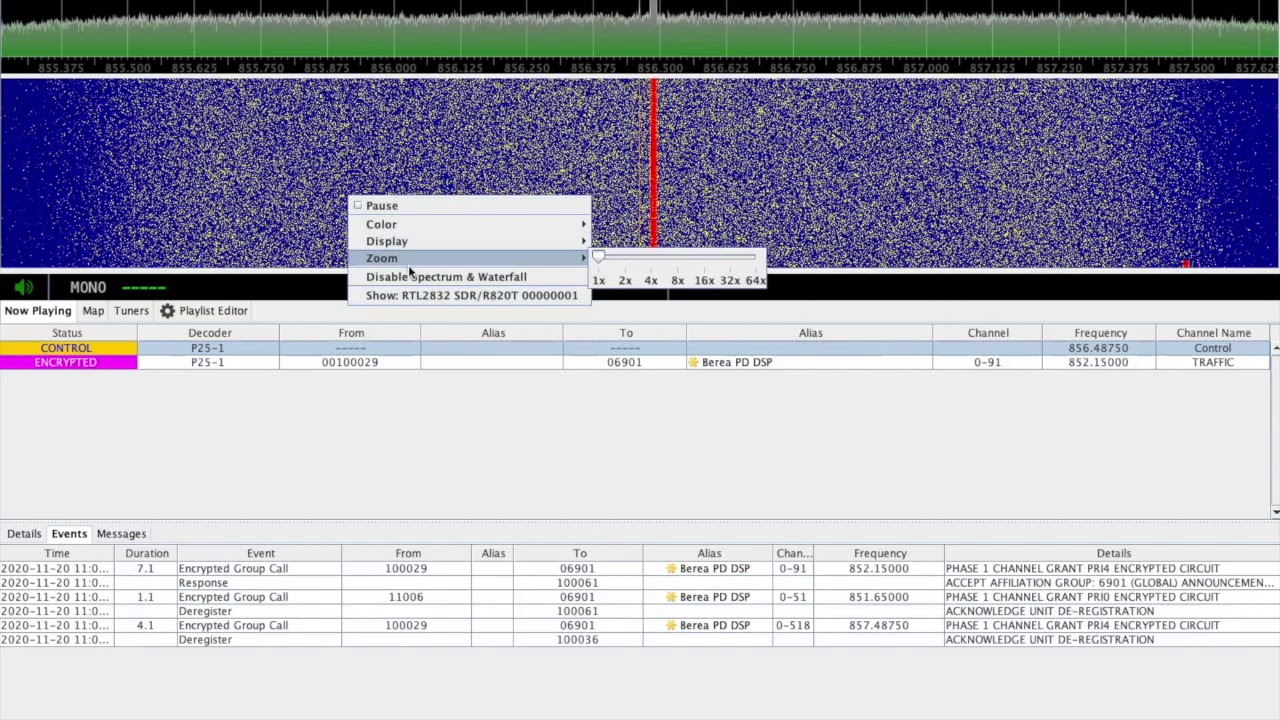Click the scroll-down arrow of Now Playing table
1280x720 pixels.
[x=1276, y=511]
